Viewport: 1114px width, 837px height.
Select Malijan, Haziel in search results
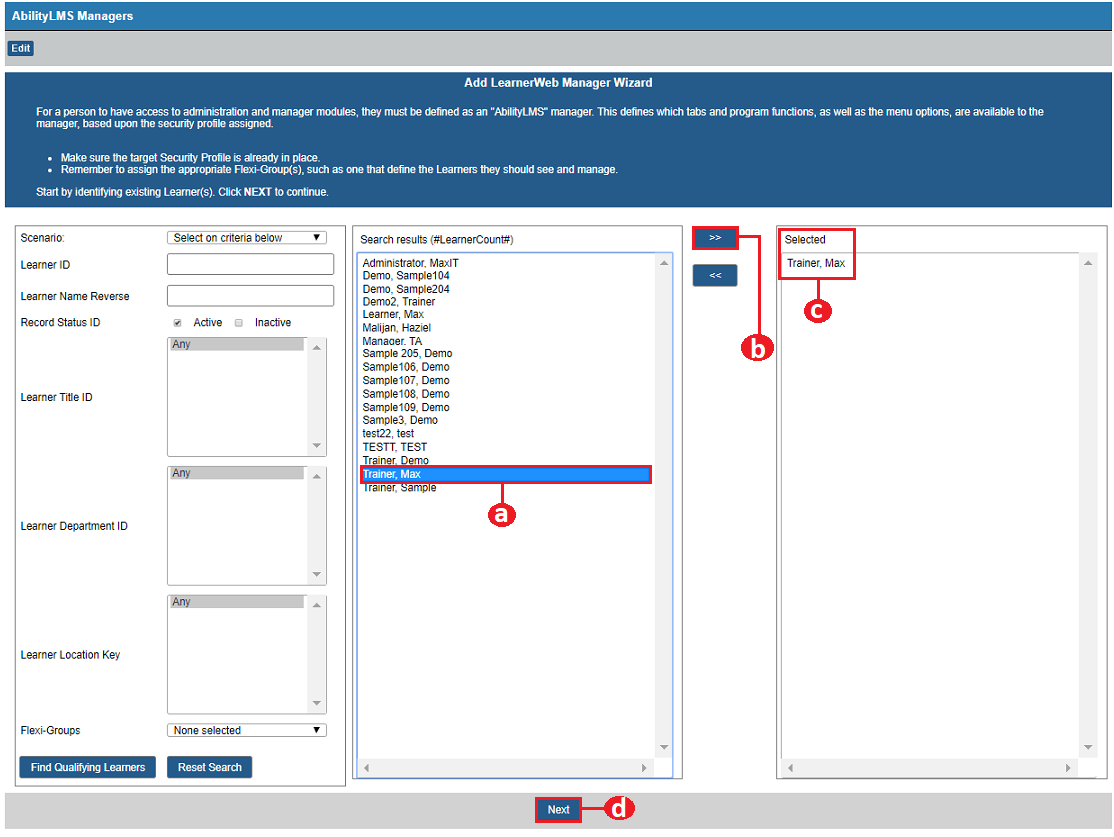pyautogui.click(x=396, y=328)
